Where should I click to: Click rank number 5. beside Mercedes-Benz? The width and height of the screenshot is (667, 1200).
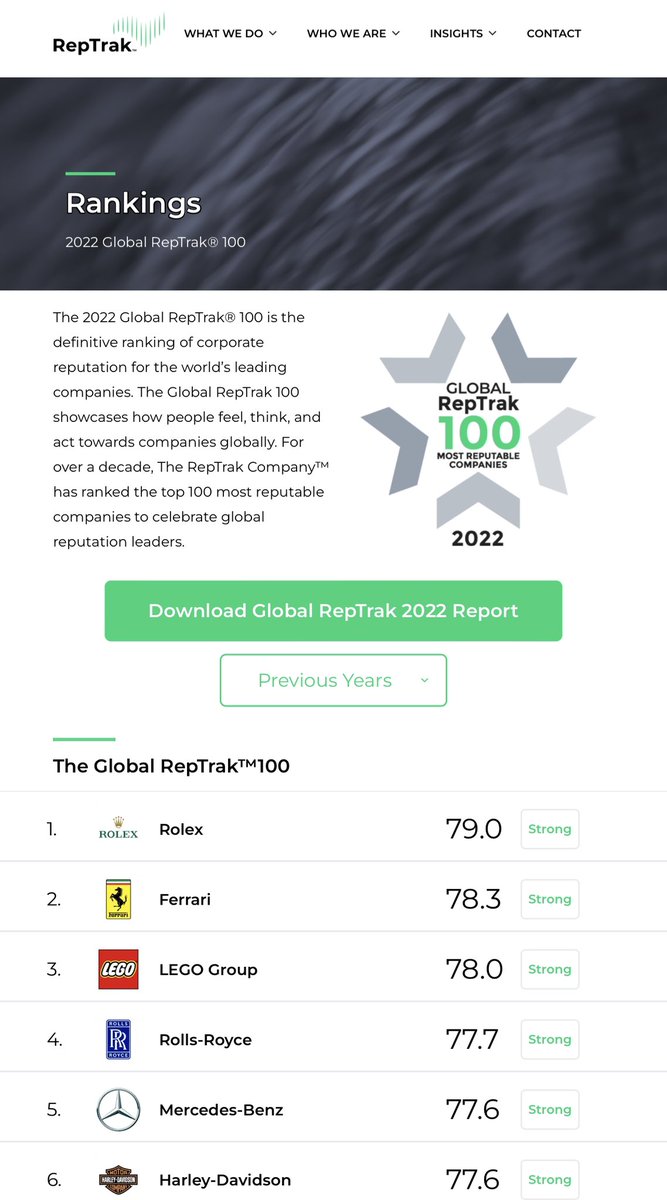[x=54, y=1109]
